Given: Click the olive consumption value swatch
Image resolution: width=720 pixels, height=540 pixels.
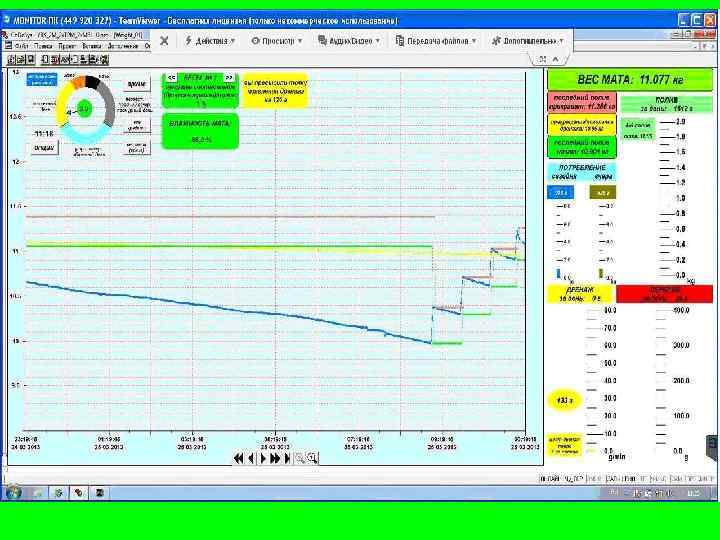Looking at the screenshot, I should (x=602, y=192).
